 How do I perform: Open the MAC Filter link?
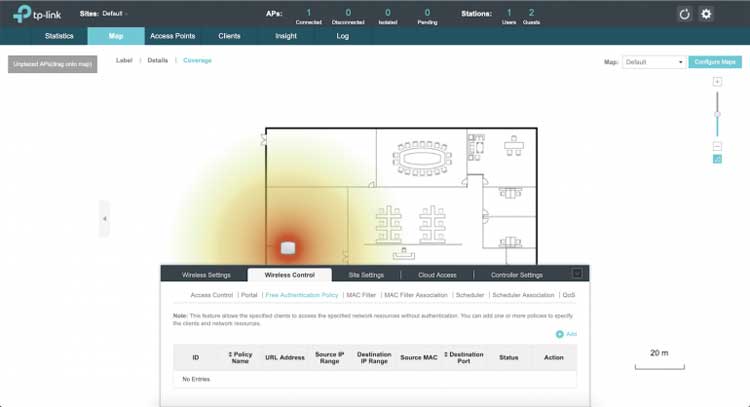tap(361, 296)
